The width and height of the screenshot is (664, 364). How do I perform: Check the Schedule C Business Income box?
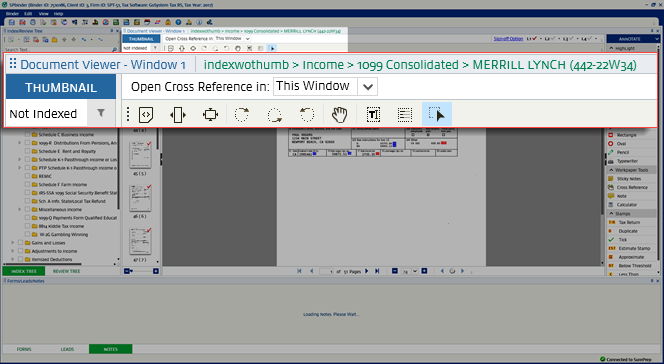pos(28,135)
